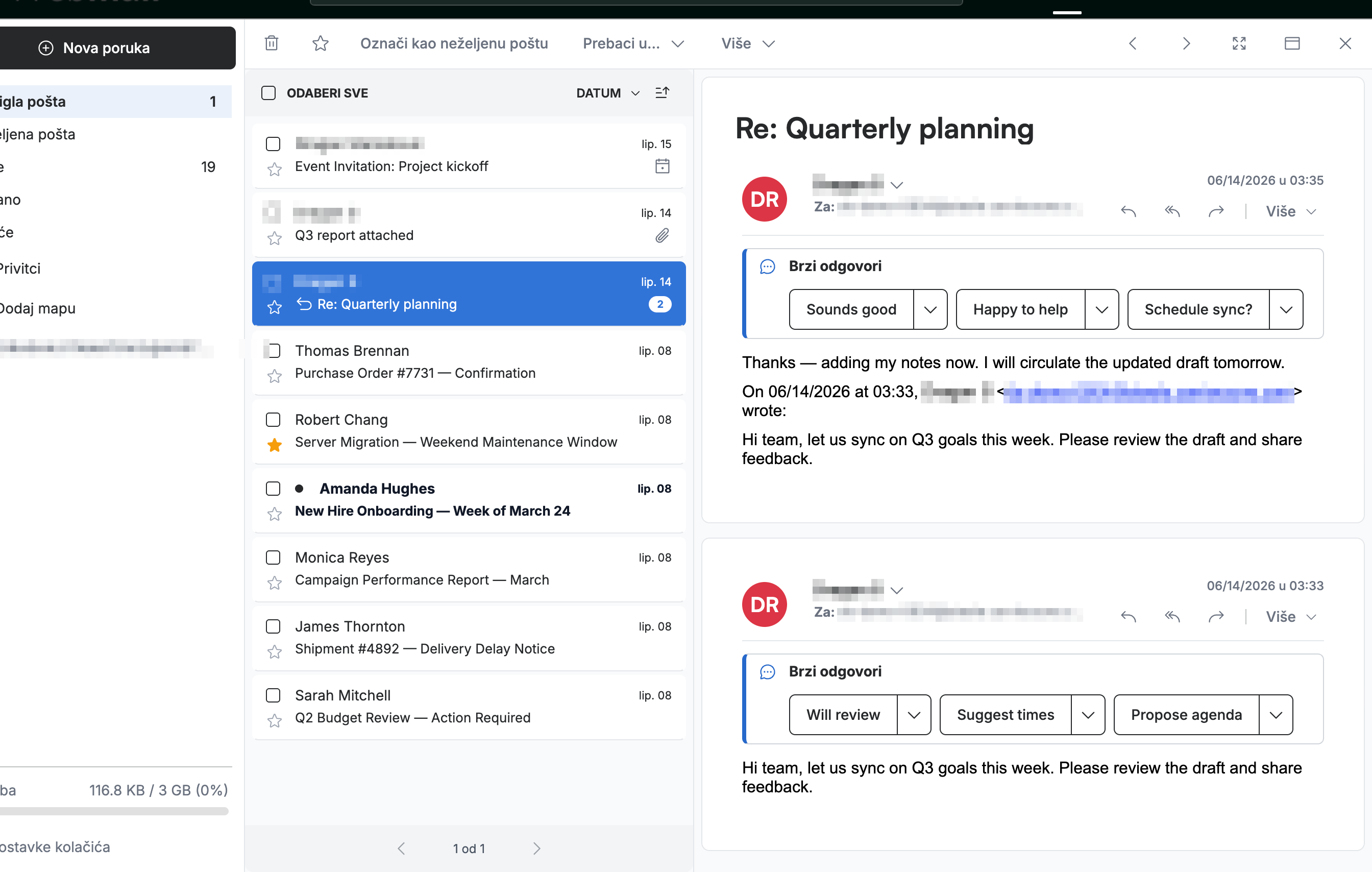Screen dimensions: 1372x872
Task: Open the Prebaci u... dropdown
Action: point(633,43)
